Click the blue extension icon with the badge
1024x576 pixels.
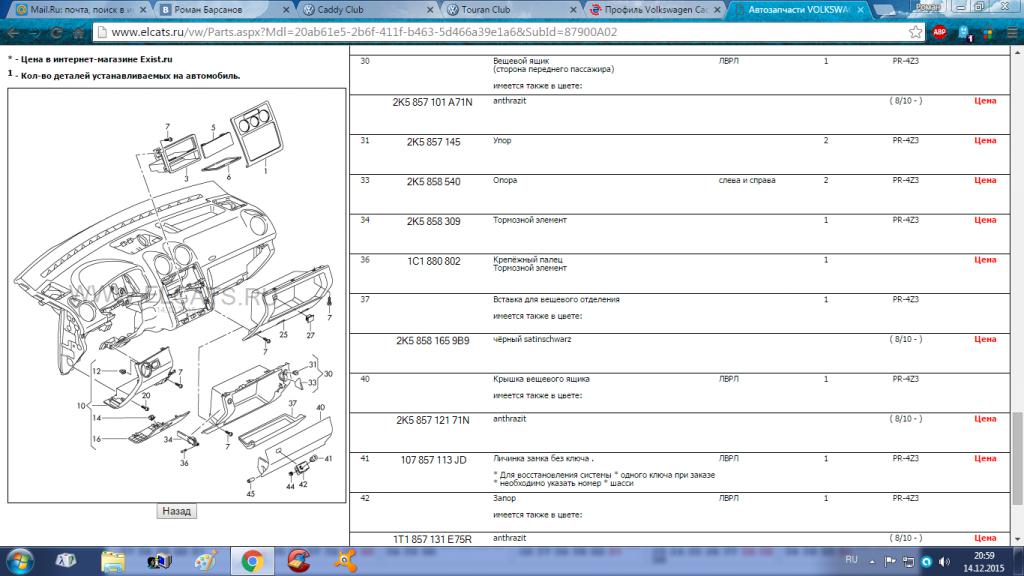point(965,33)
